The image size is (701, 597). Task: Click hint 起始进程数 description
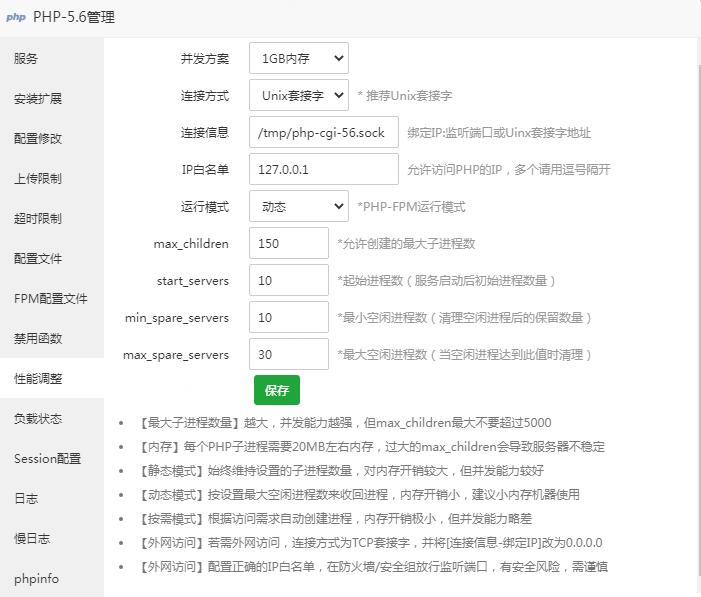(447, 281)
